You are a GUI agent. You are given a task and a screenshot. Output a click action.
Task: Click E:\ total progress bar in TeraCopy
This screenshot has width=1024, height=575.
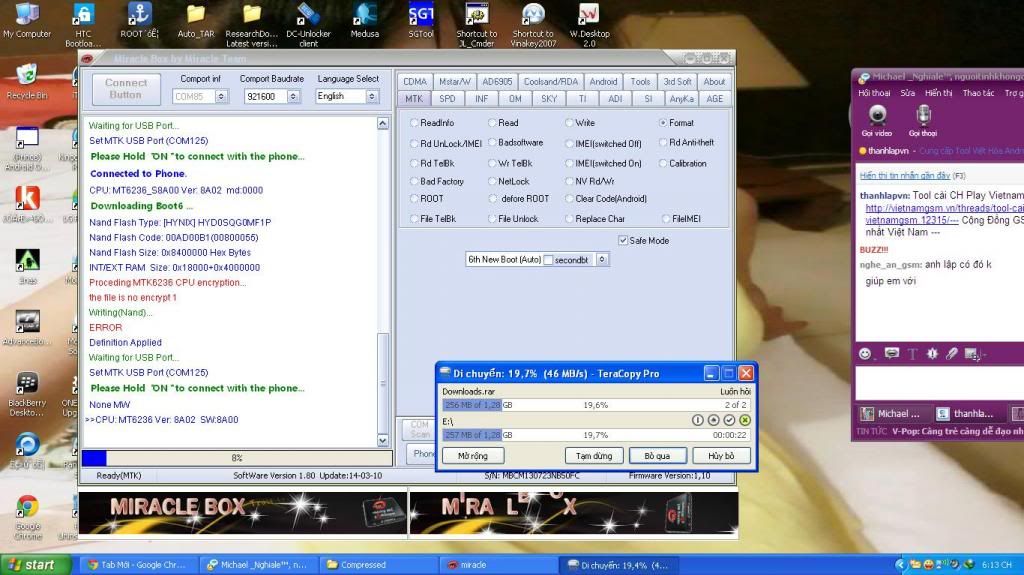click(596, 435)
